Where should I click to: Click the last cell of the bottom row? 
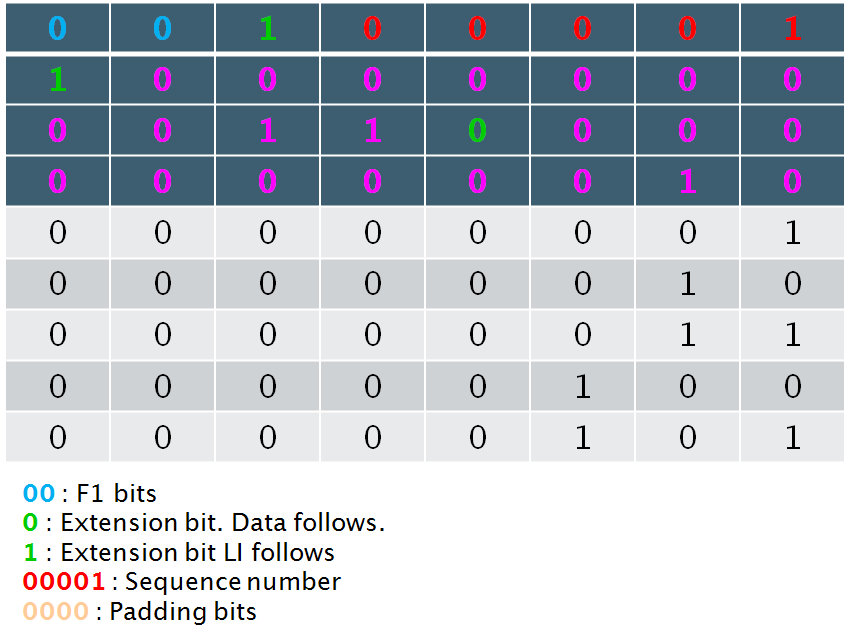(x=792, y=437)
